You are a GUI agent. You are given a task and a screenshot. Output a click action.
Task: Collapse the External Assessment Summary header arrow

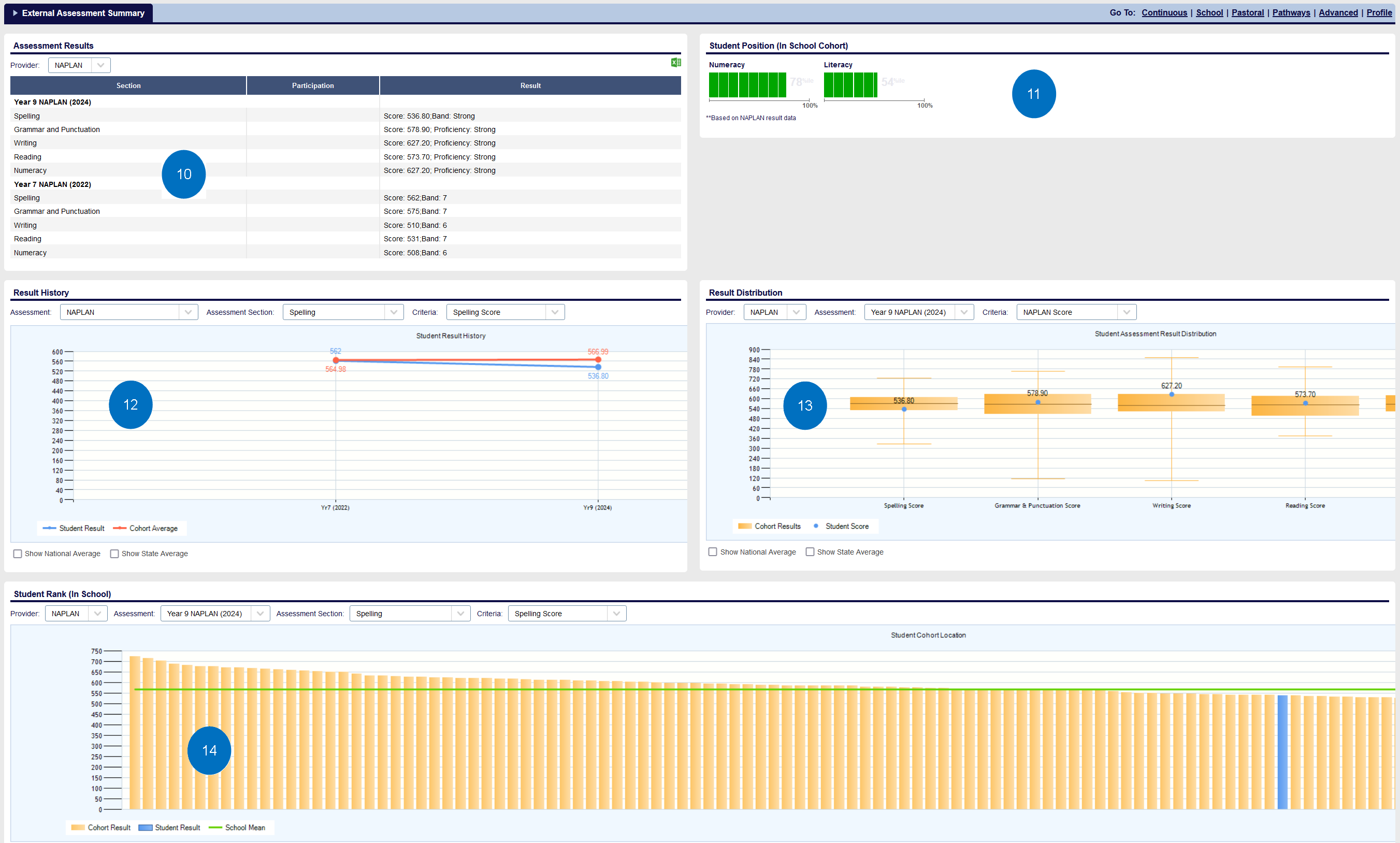[16, 13]
